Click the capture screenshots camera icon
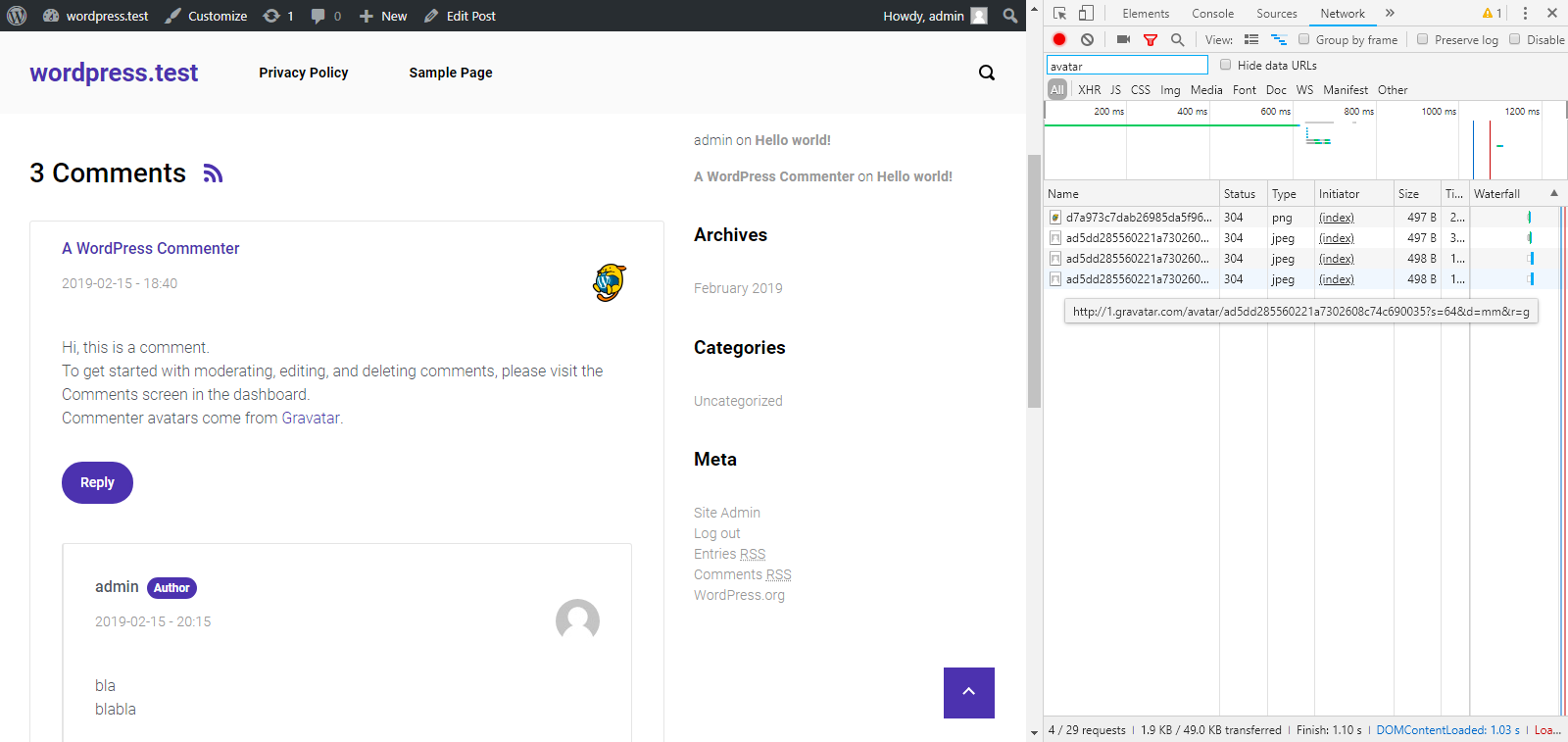 click(1123, 39)
